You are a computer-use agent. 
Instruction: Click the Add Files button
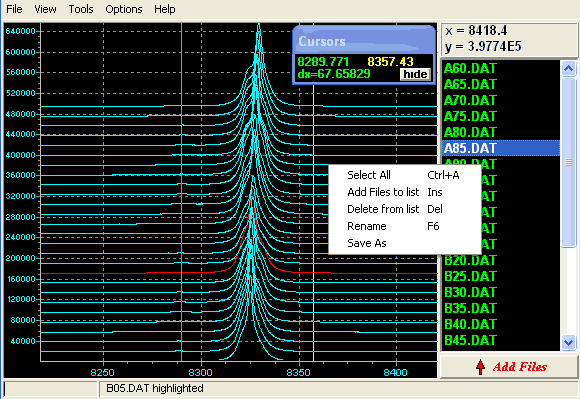click(x=508, y=366)
